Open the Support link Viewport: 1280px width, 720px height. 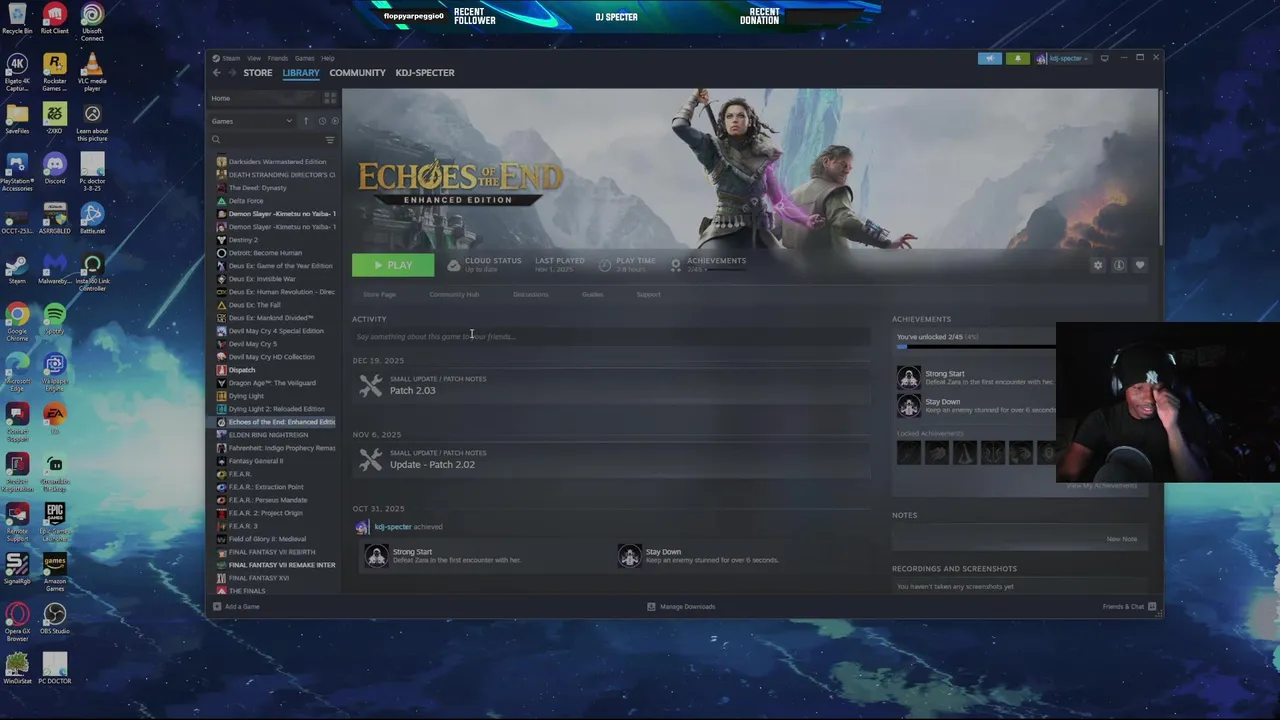[x=648, y=294]
